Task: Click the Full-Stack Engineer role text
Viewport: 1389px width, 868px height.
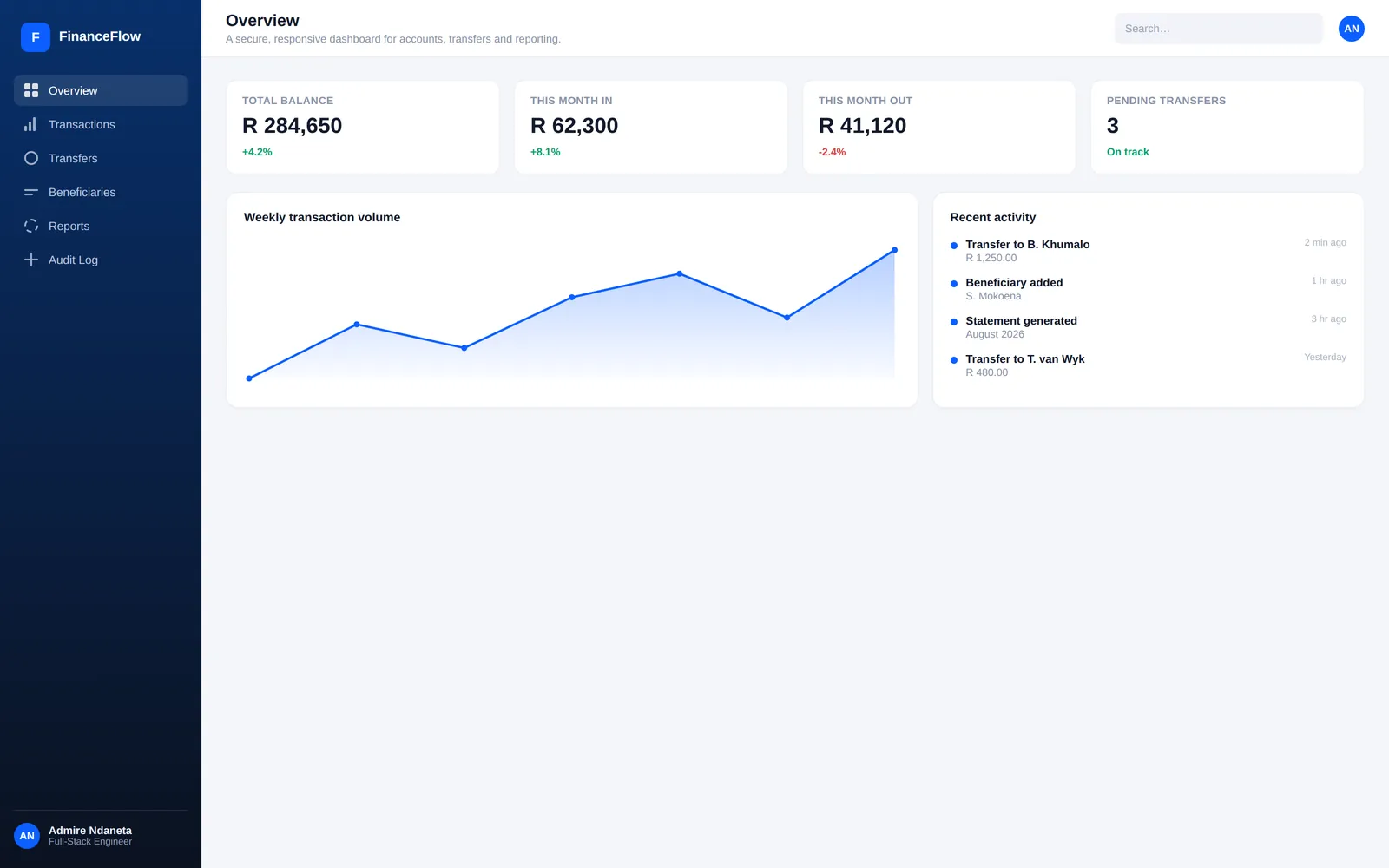Action: 90,842
